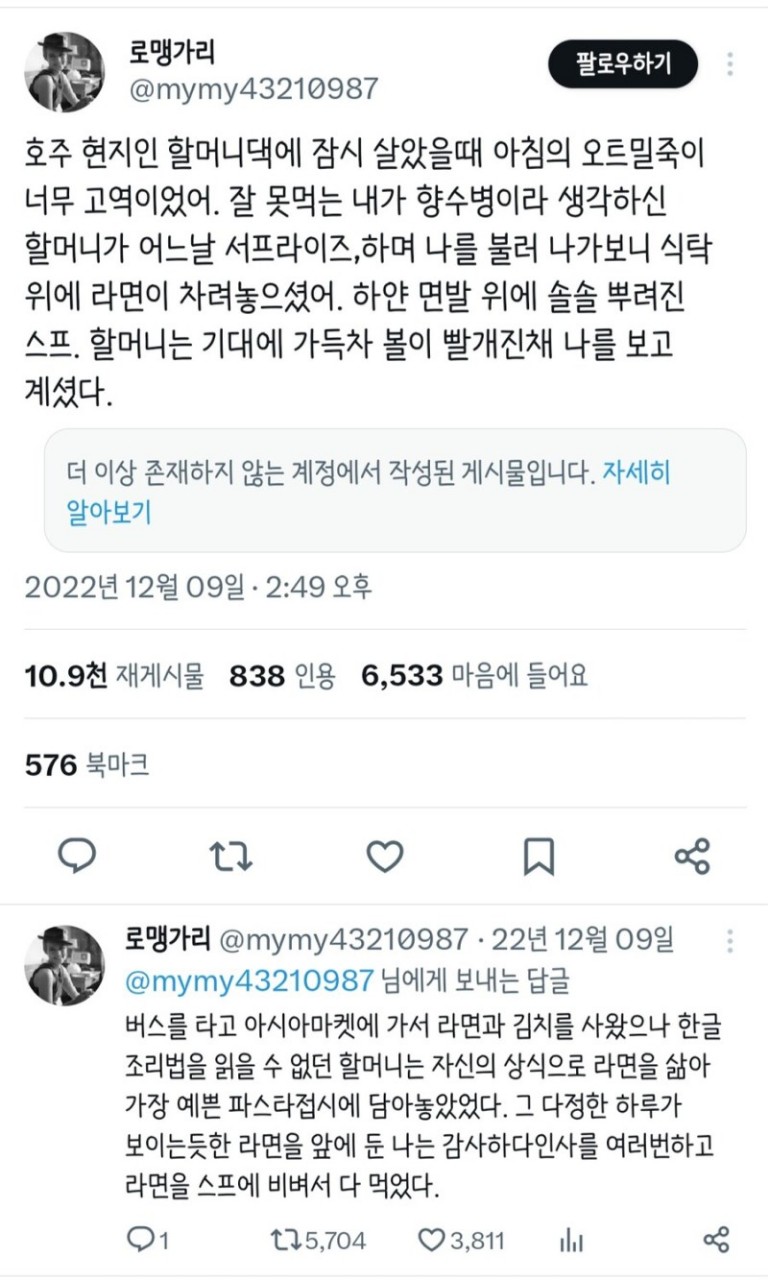The width and height of the screenshot is (768, 1280).
Task: Share the reply post
Action: tap(716, 1240)
